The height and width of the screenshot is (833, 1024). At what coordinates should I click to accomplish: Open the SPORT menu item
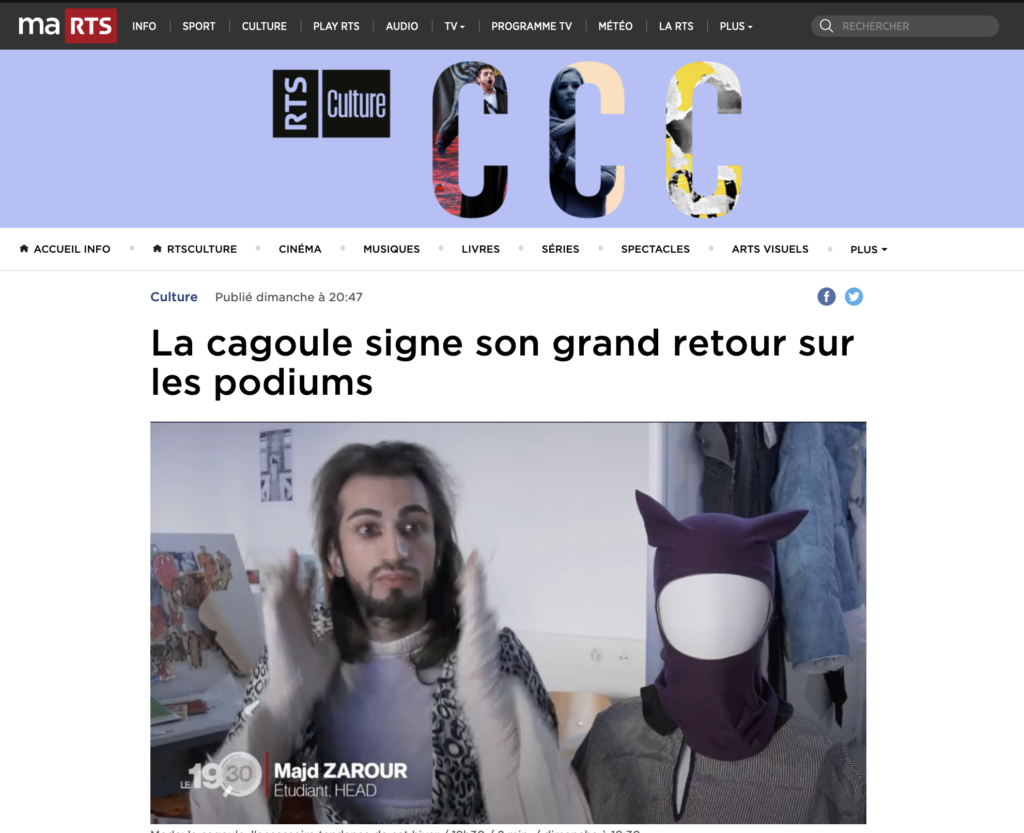199,26
